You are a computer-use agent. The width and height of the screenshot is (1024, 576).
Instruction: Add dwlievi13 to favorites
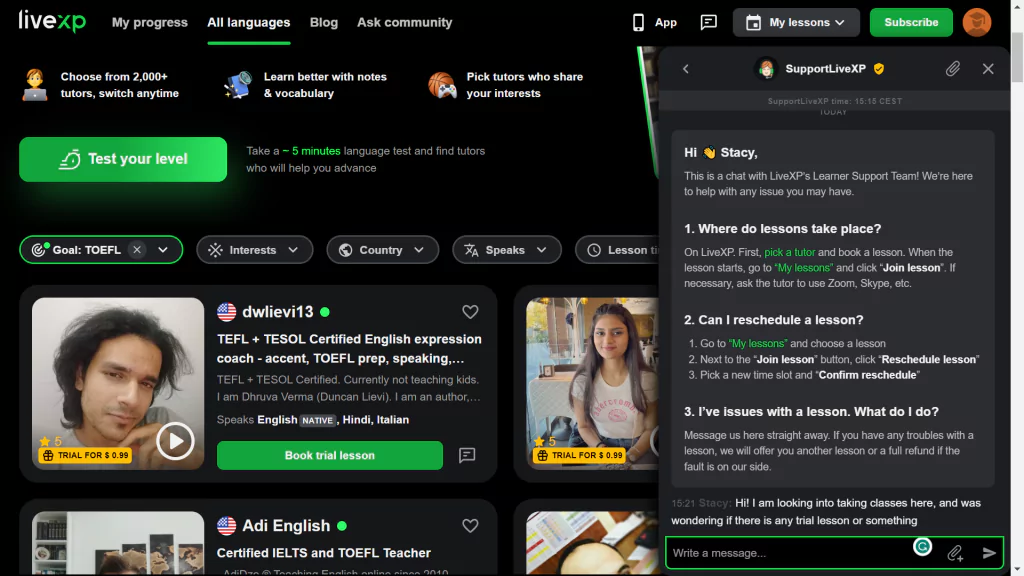pyautogui.click(x=470, y=312)
